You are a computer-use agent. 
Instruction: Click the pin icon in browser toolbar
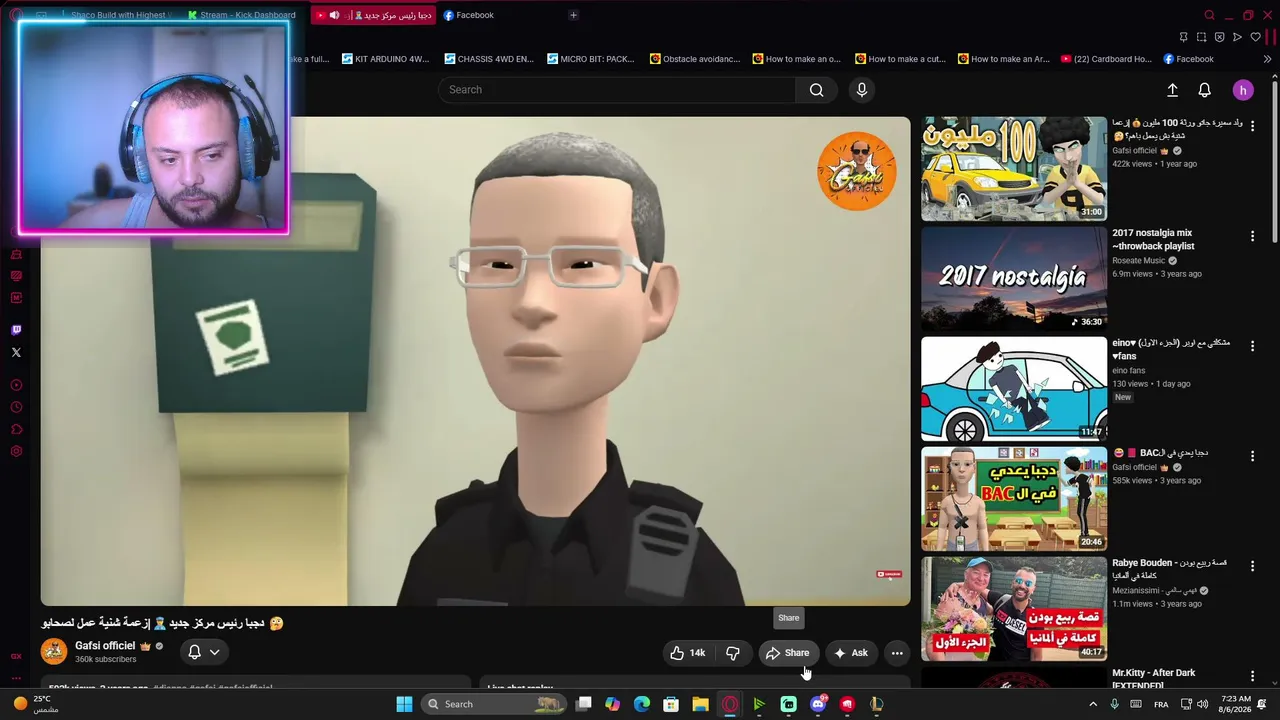coord(1183,37)
